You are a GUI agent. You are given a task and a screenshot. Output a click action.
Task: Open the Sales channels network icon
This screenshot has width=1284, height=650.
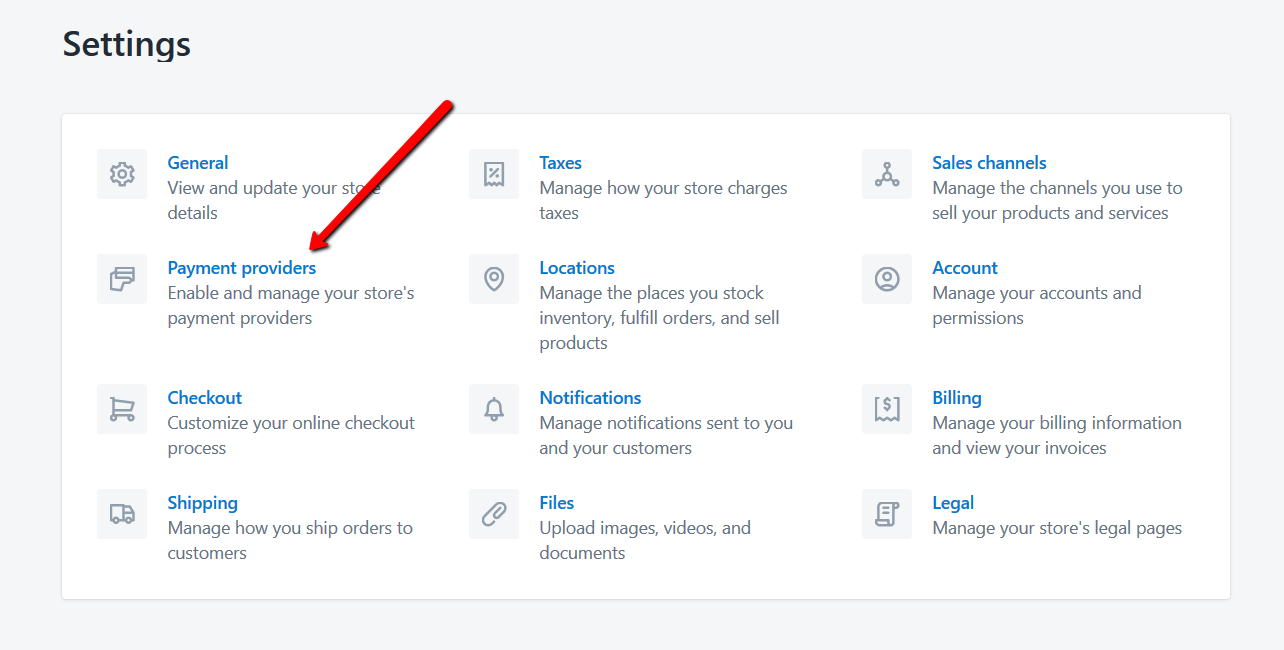pyautogui.click(x=887, y=174)
